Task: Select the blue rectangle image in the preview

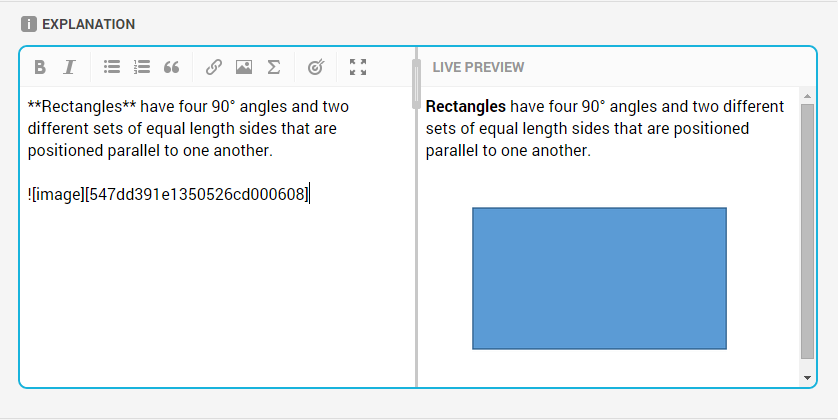Action: tap(599, 278)
